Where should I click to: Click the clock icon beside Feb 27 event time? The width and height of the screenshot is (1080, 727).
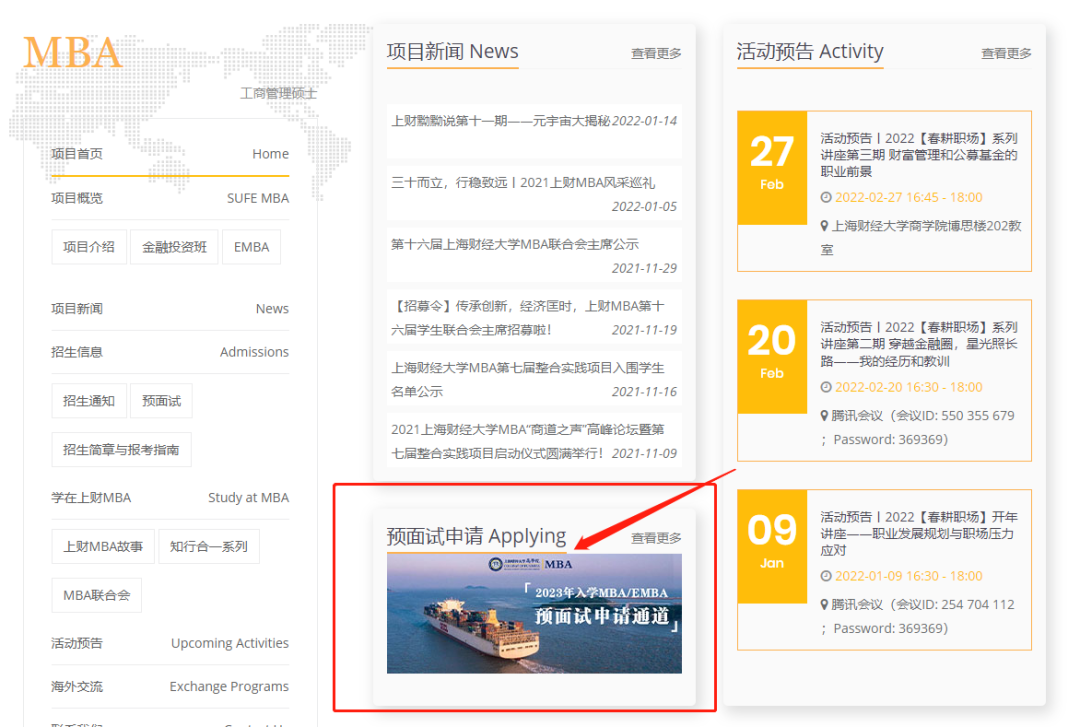(825, 197)
